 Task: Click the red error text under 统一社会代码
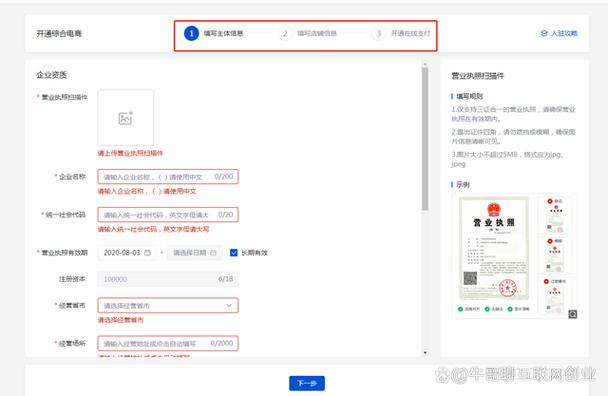point(154,229)
